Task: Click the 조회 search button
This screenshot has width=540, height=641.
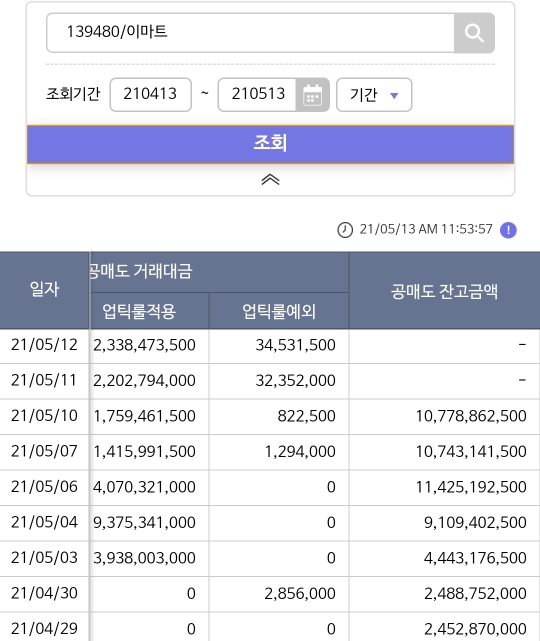Action: (x=270, y=144)
